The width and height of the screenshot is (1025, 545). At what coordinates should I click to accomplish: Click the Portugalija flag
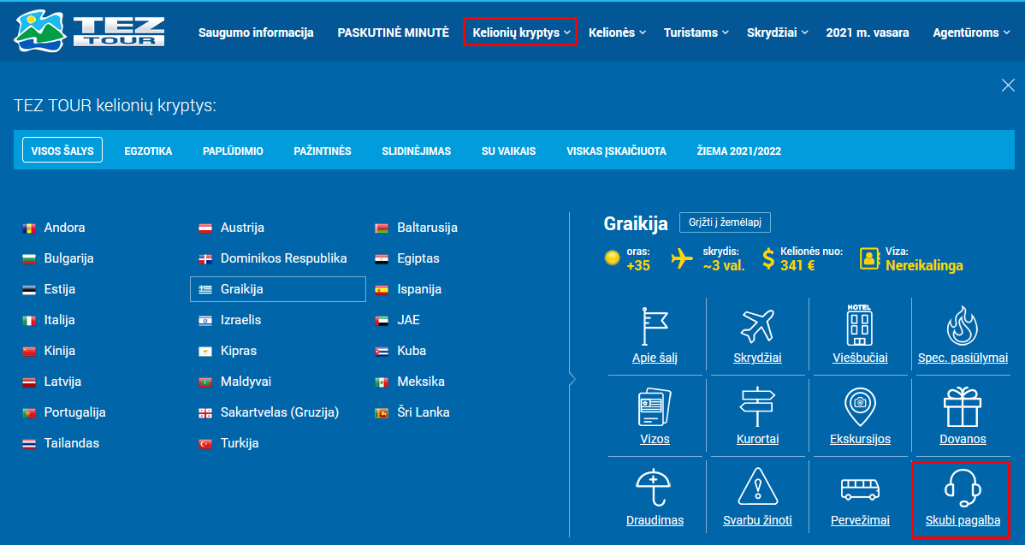coord(29,413)
